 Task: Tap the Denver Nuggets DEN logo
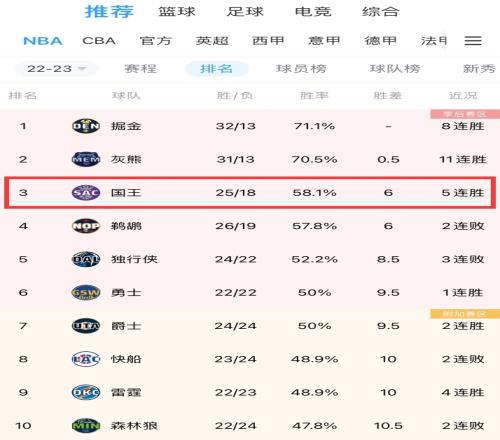click(x=86, y=126)
